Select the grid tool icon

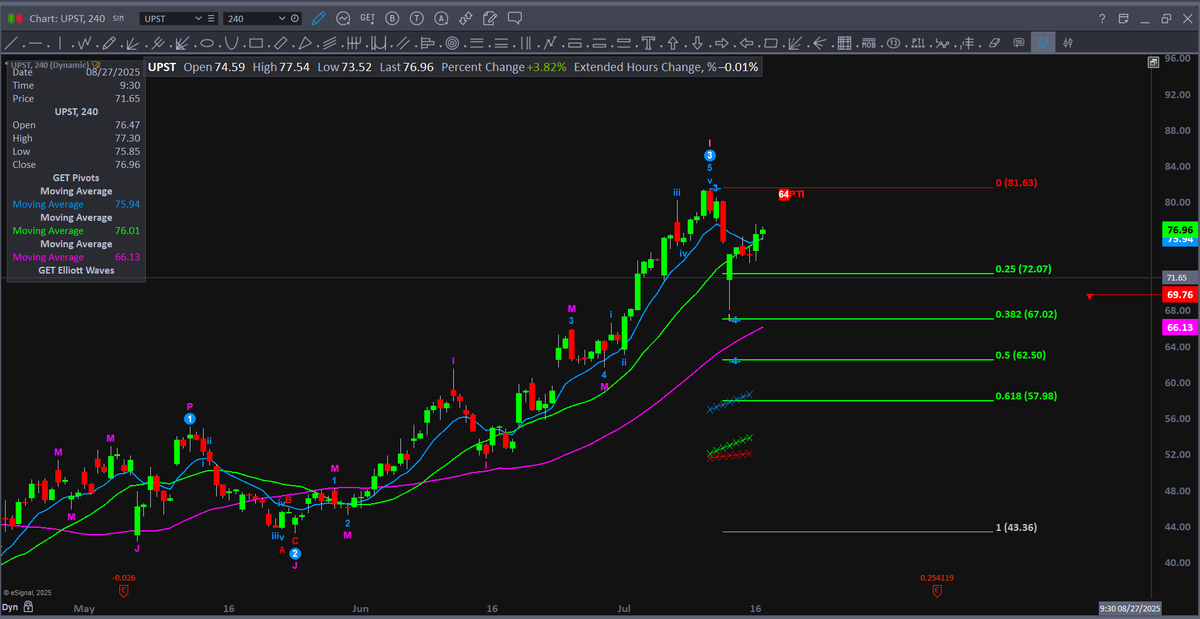(843, 43)
